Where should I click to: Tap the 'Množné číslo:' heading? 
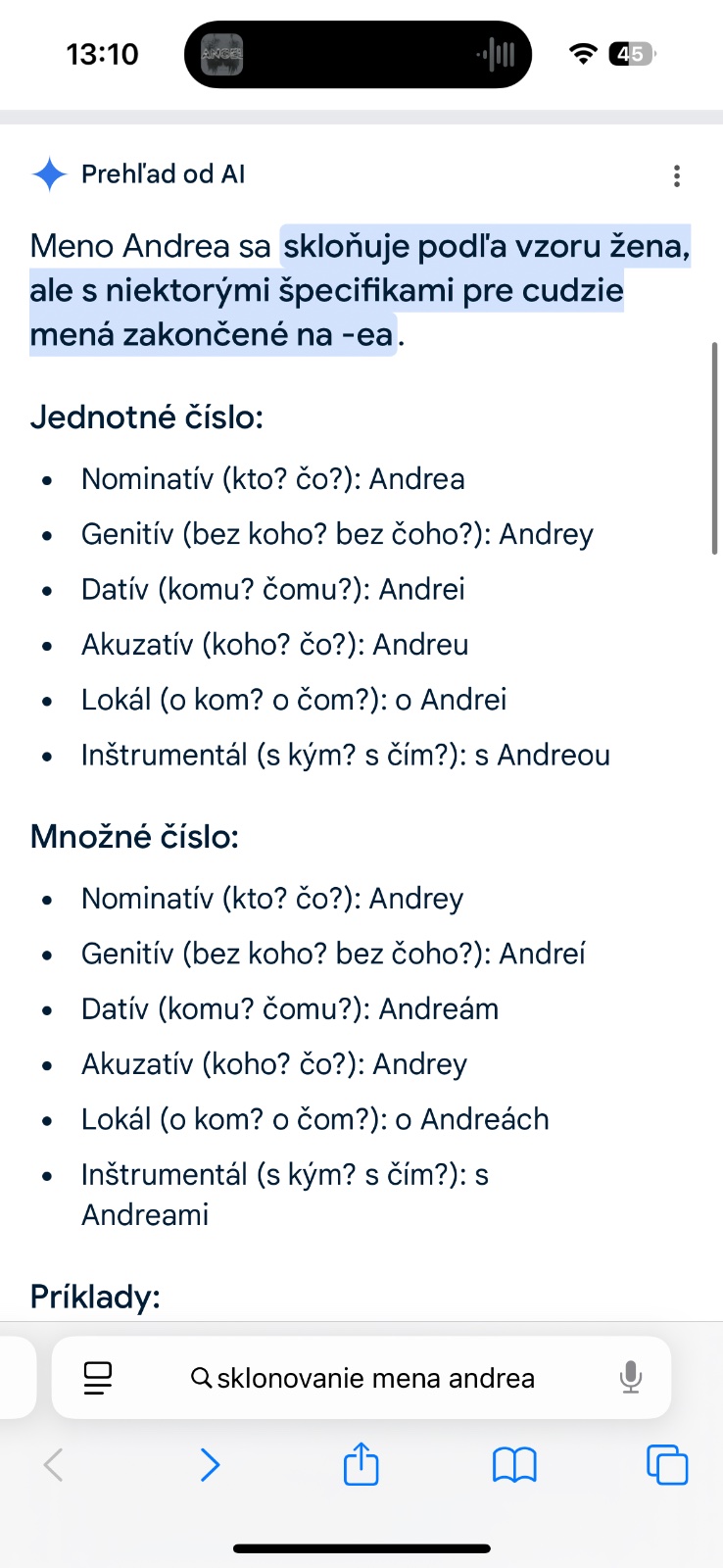coord(134,837)
